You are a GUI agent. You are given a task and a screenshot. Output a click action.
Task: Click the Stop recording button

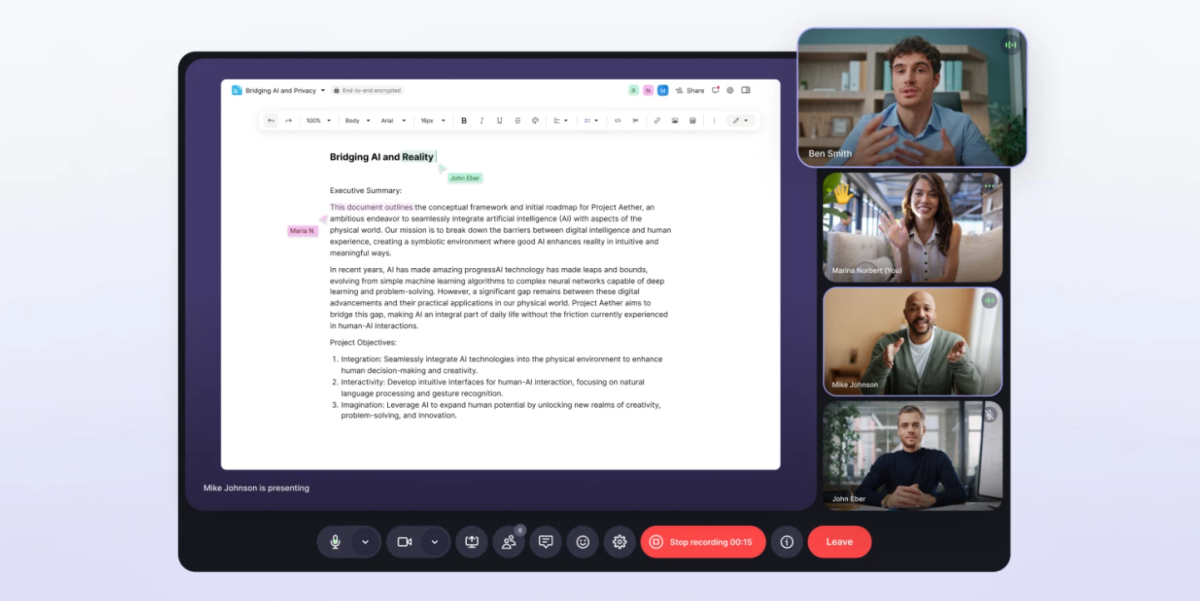point(703,542)
